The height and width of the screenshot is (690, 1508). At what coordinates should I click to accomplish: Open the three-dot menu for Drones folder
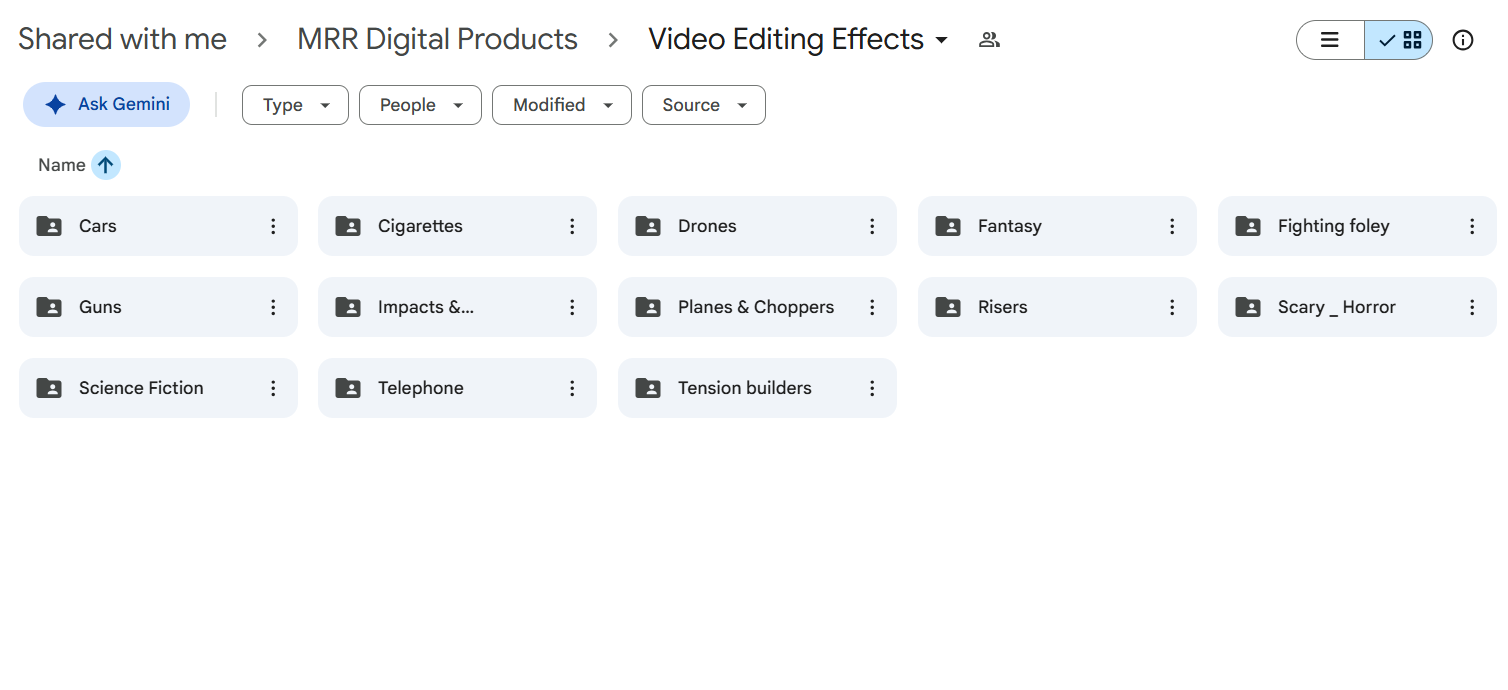pos(872,226)
